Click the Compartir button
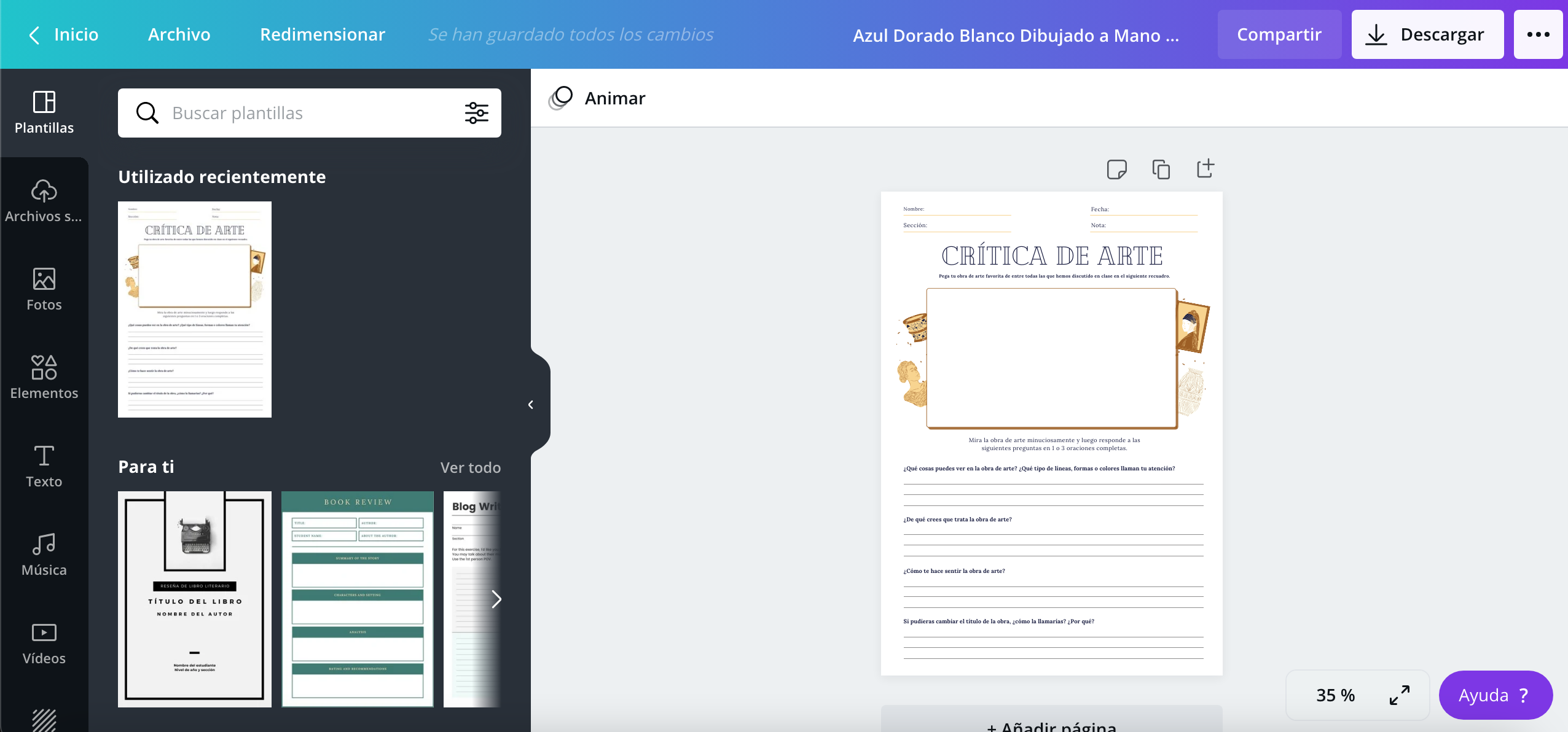This screenshot has height=732, width=1568. (x=1279, y=34)
